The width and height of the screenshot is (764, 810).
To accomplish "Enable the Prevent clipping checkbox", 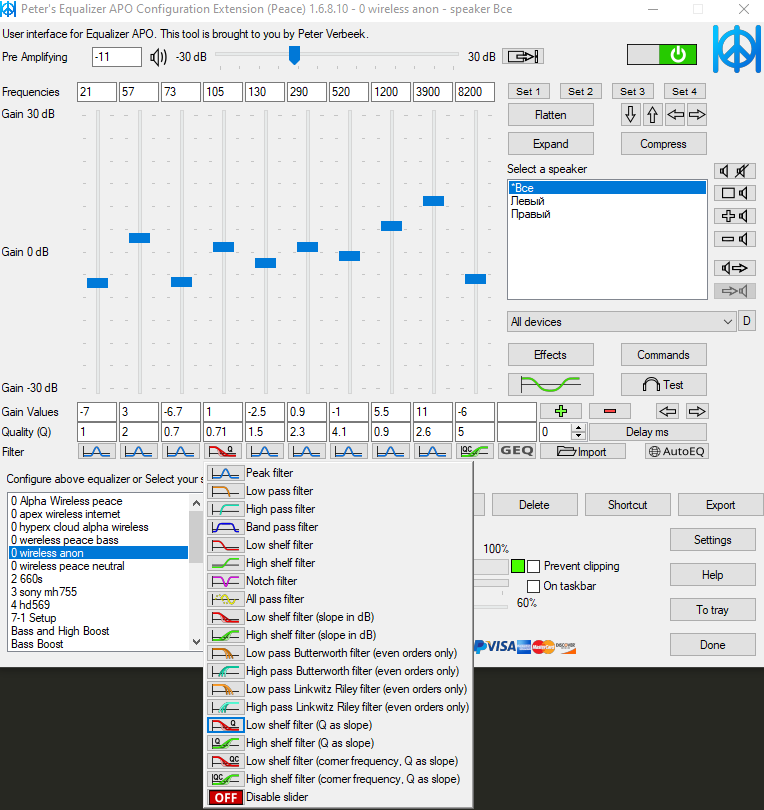I will click(534, 566).
